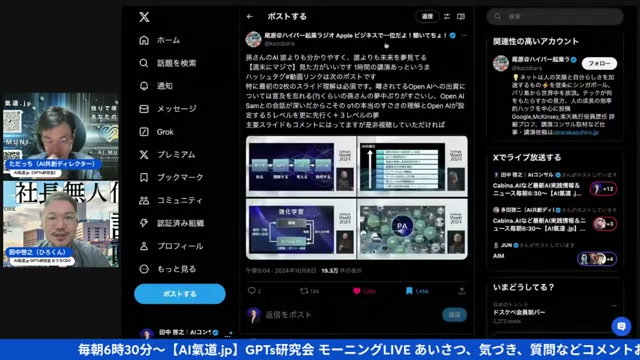640x360 pixels.
Task: Open second Cabina.AI live broadcast with +3
Action: [555, 221]
